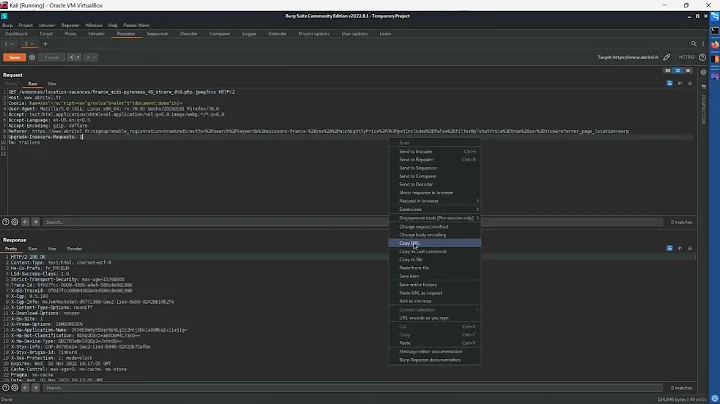Toggle response non-printable characters \n icon
The image size is (720, 404).
coord(680,248)
